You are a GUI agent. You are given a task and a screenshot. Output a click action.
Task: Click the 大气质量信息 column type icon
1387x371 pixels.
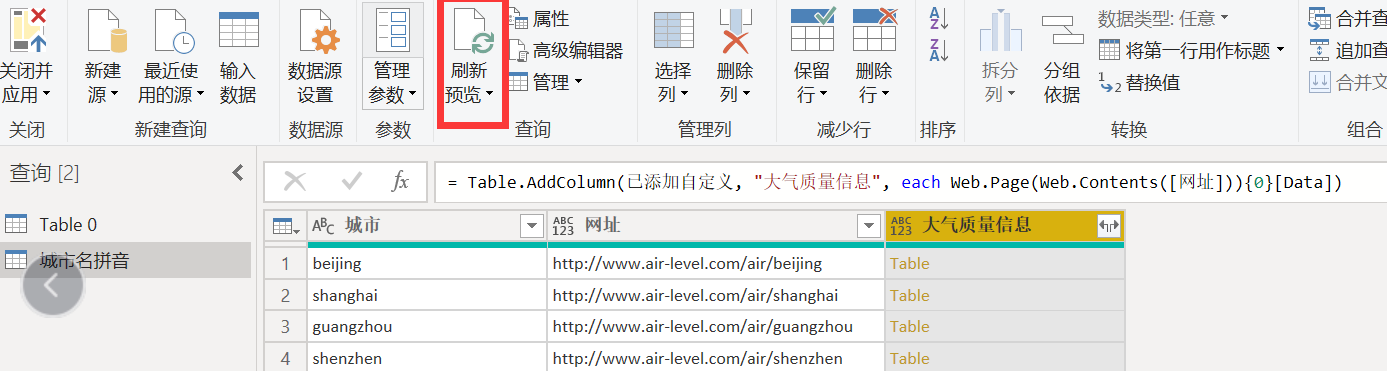click(901, 227)
